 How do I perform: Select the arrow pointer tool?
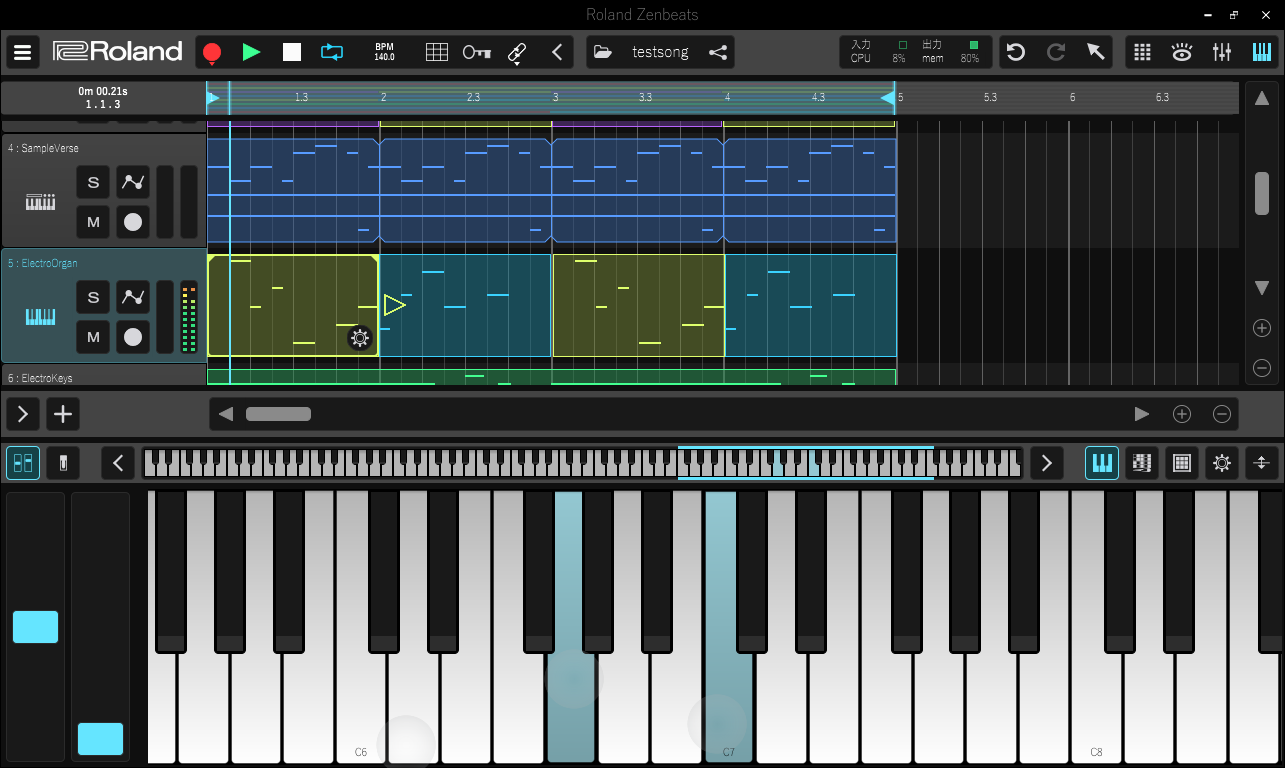coord(1096,52)
